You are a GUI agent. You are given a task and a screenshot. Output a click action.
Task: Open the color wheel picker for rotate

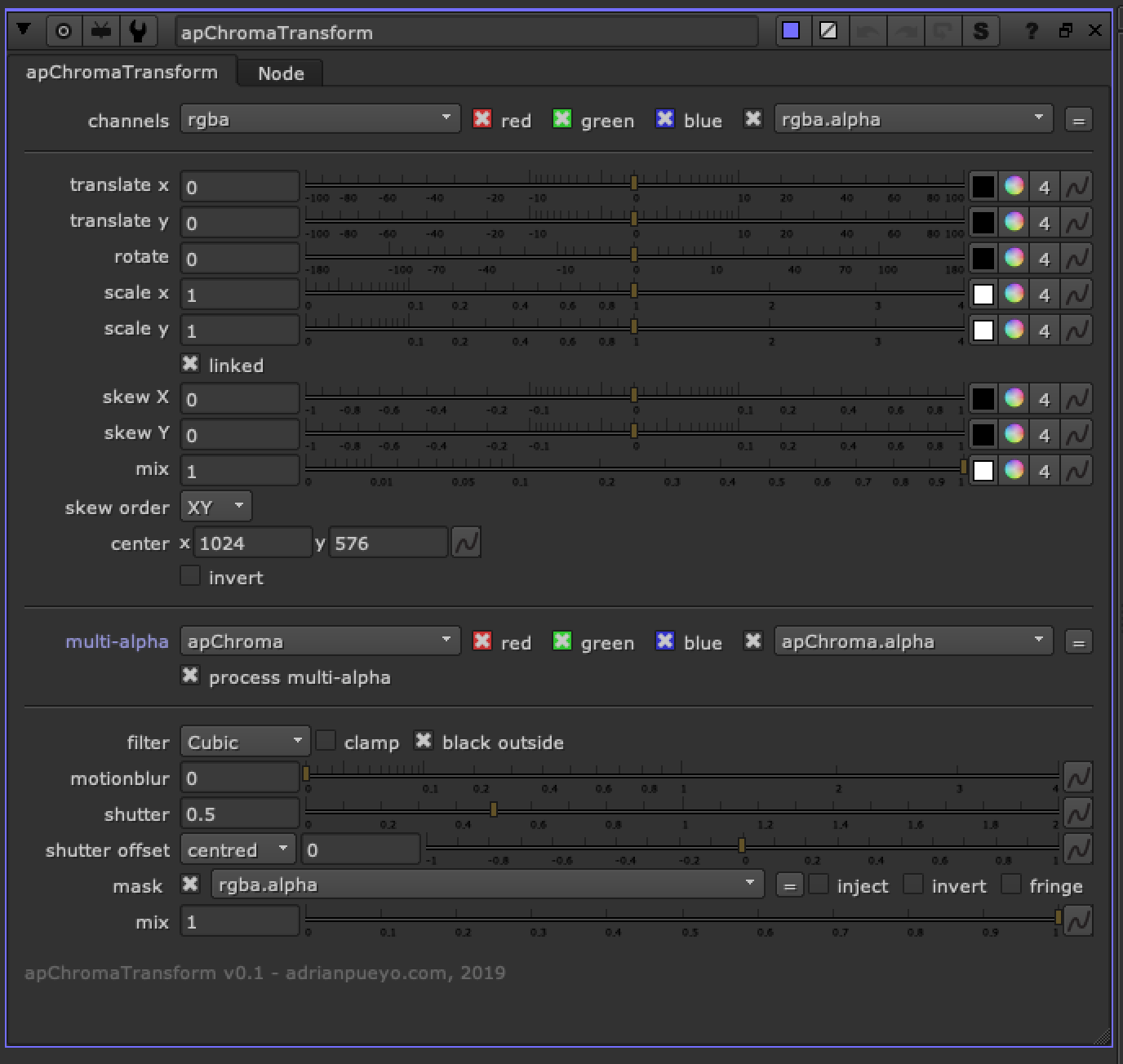tap(1014, 258)
